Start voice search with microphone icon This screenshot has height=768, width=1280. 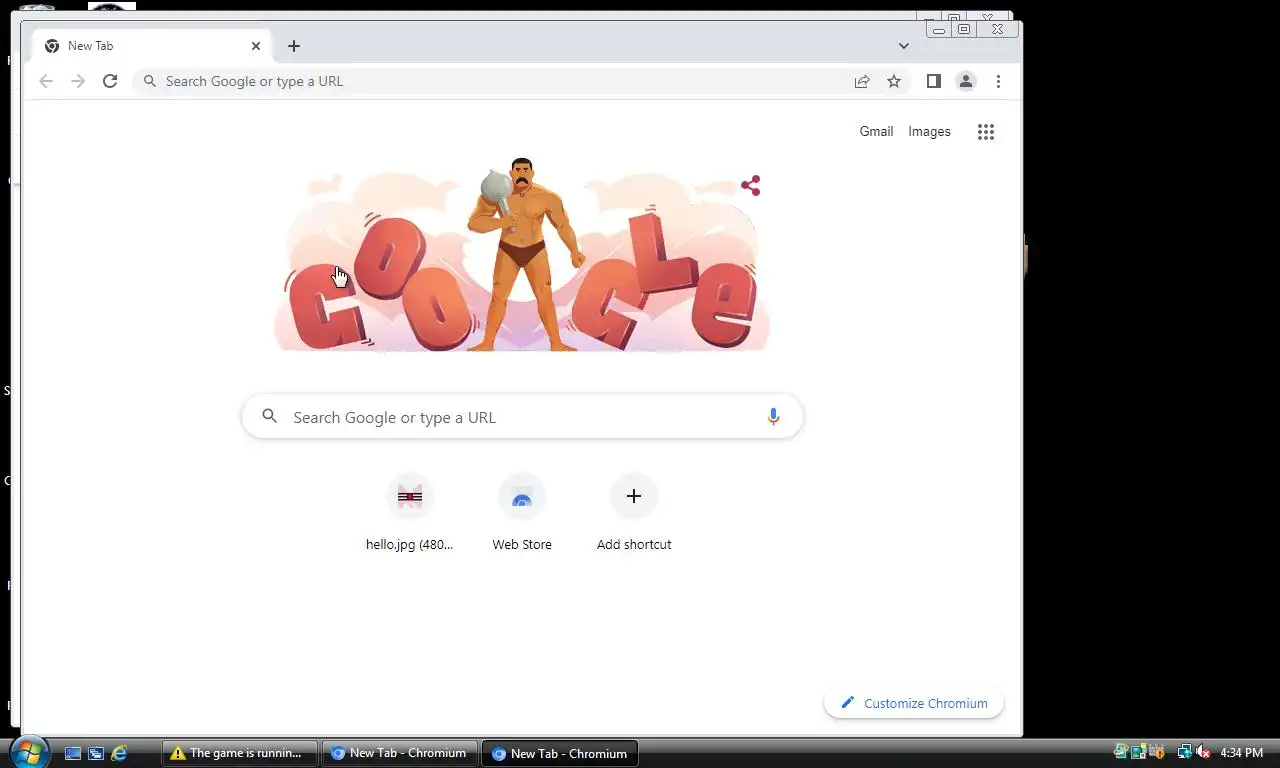click(x=773, y=416)
